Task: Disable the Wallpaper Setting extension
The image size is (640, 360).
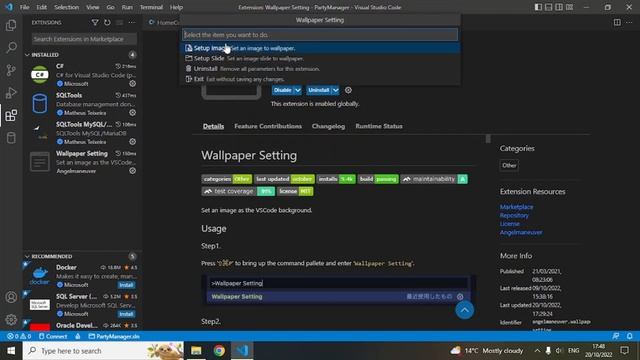Action: pos(282,90)
